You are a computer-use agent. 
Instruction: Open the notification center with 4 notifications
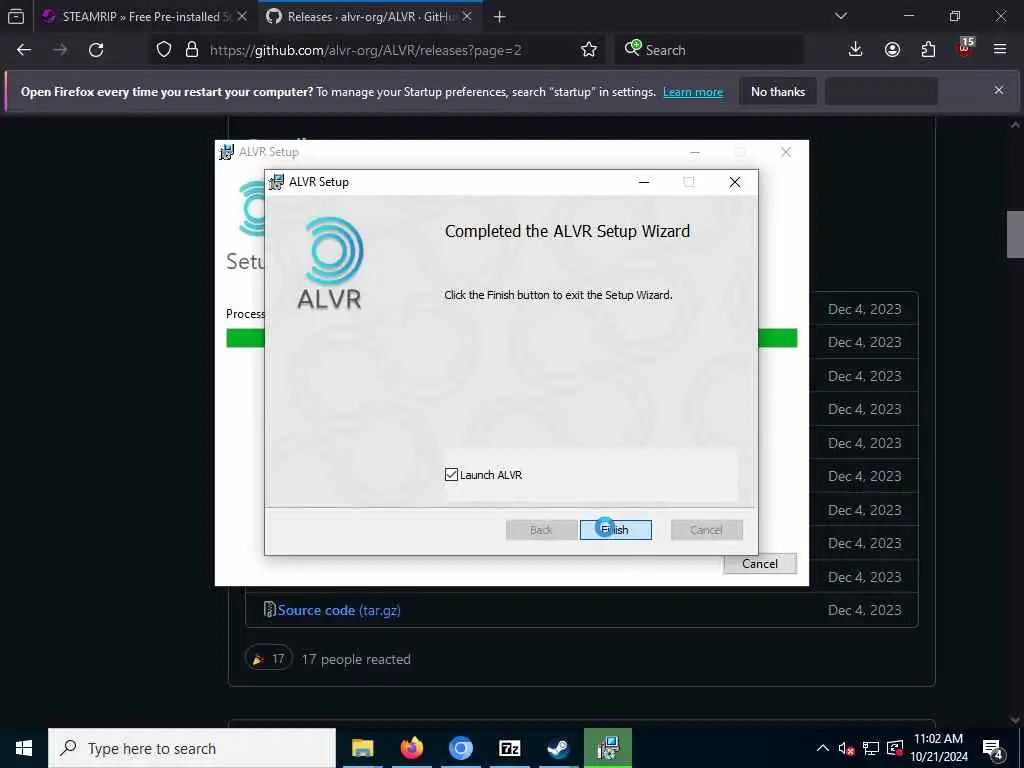coord(993,749)
